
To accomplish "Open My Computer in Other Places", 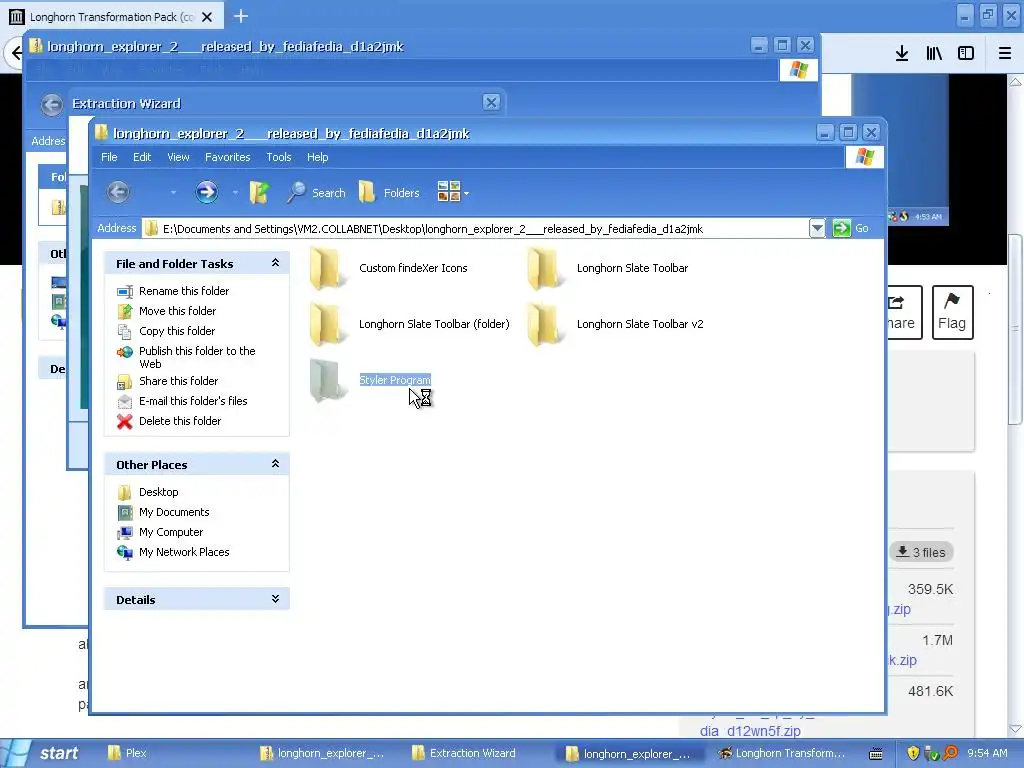I will (x=170, y=532).
